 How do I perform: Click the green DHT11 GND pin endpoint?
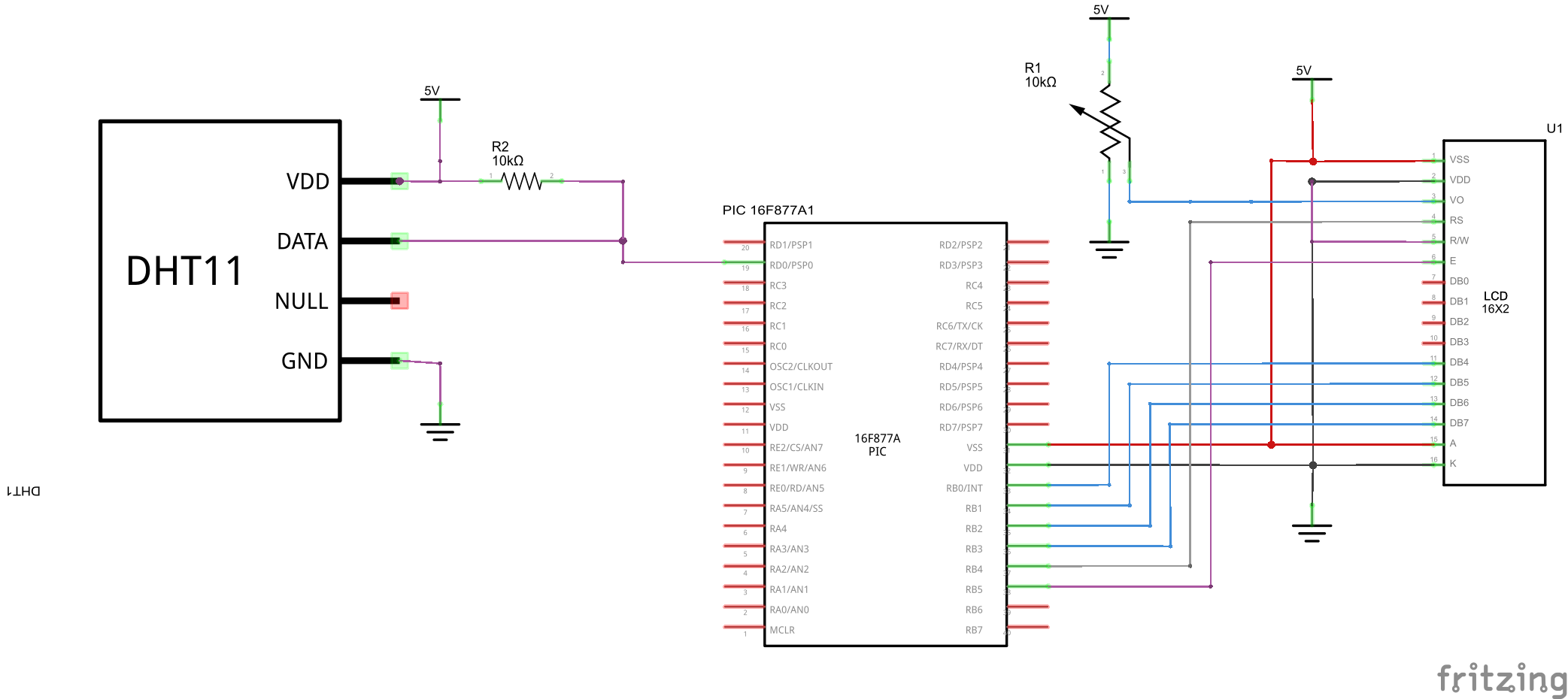(399, 361)
